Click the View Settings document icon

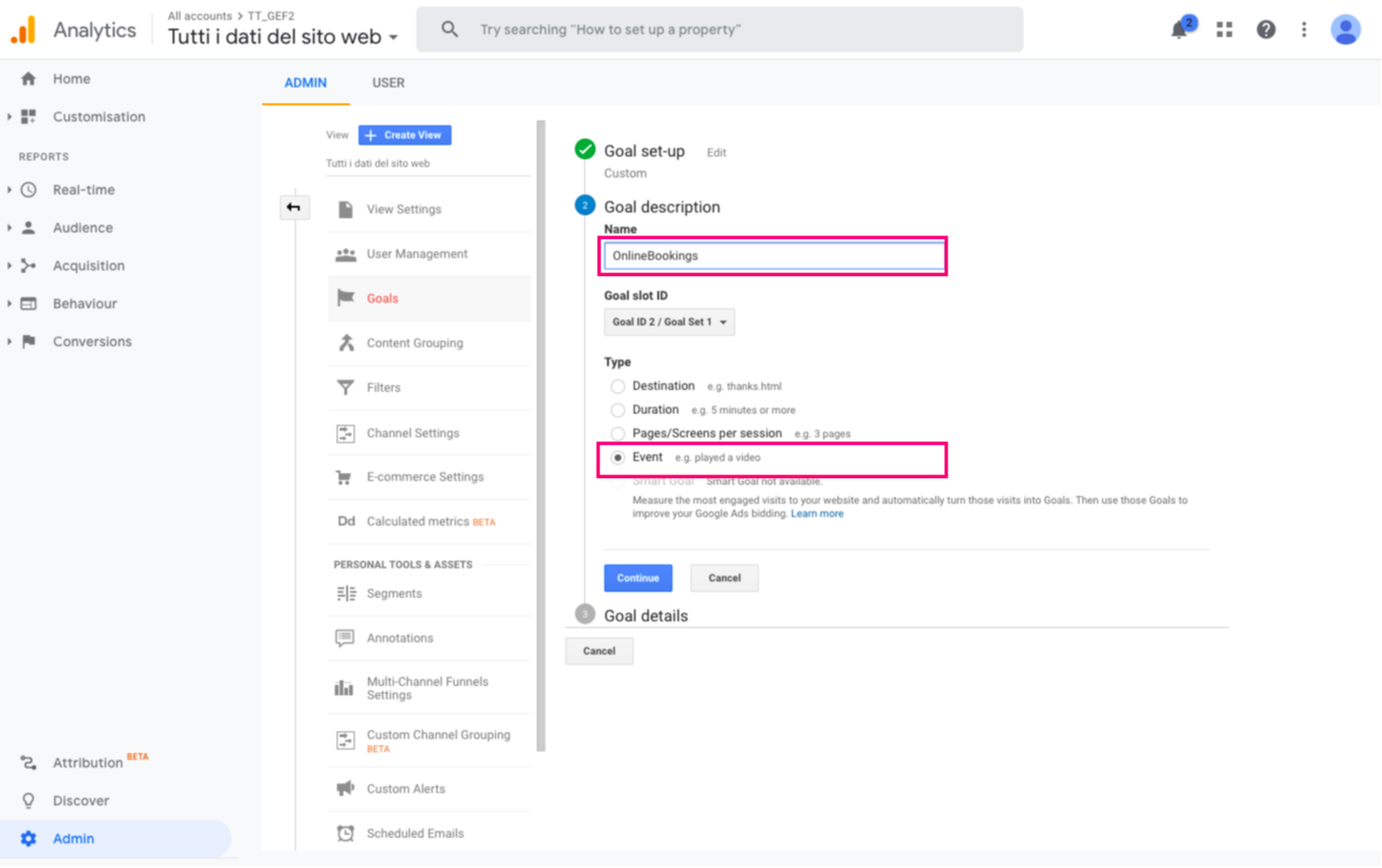click(x=345, y=209)
